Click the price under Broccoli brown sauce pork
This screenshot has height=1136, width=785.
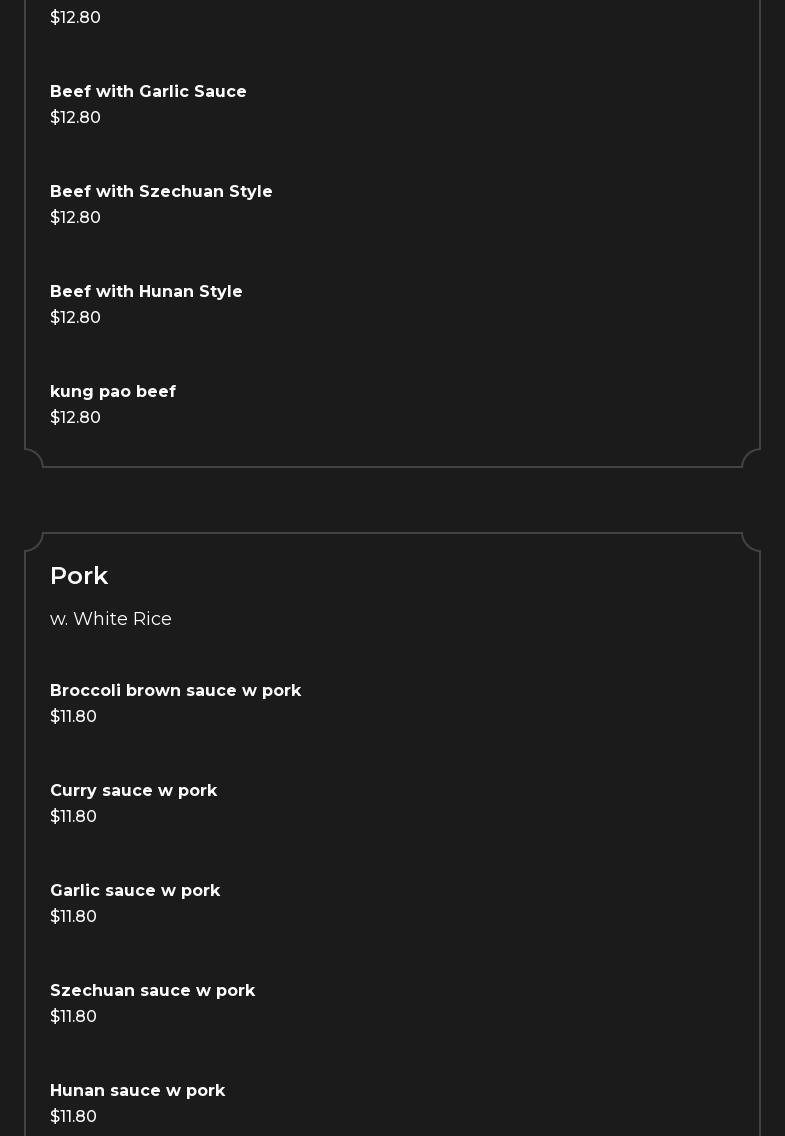[73, 716]
